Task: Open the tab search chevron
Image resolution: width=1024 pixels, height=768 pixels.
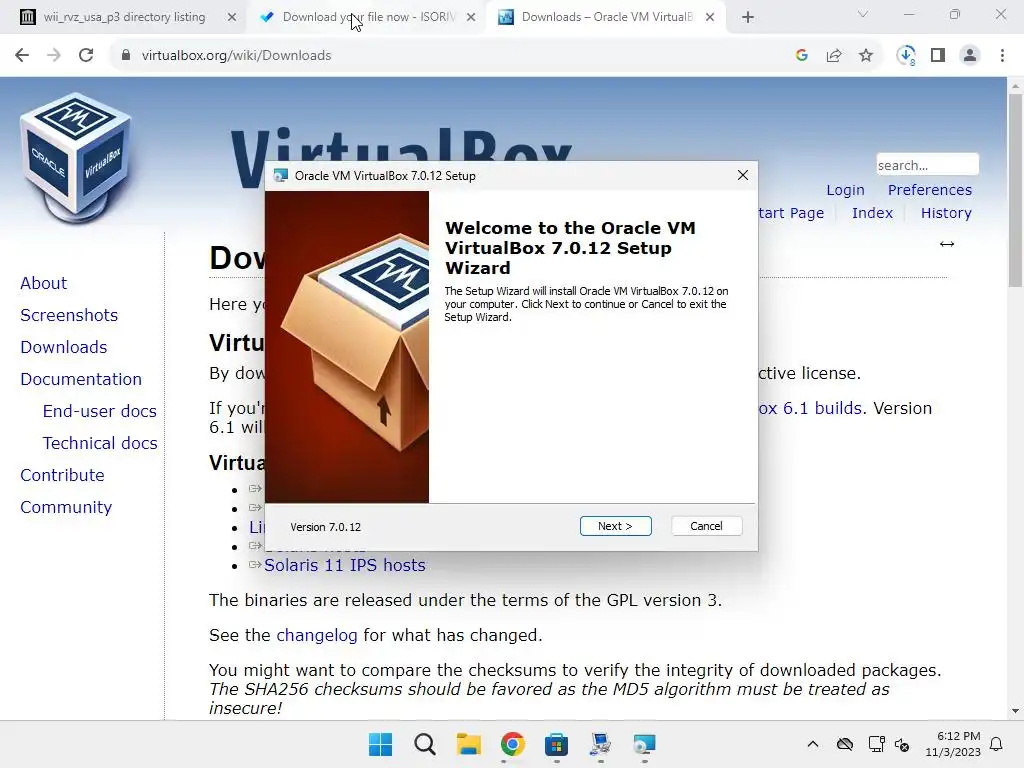Action: click(863, 14)
